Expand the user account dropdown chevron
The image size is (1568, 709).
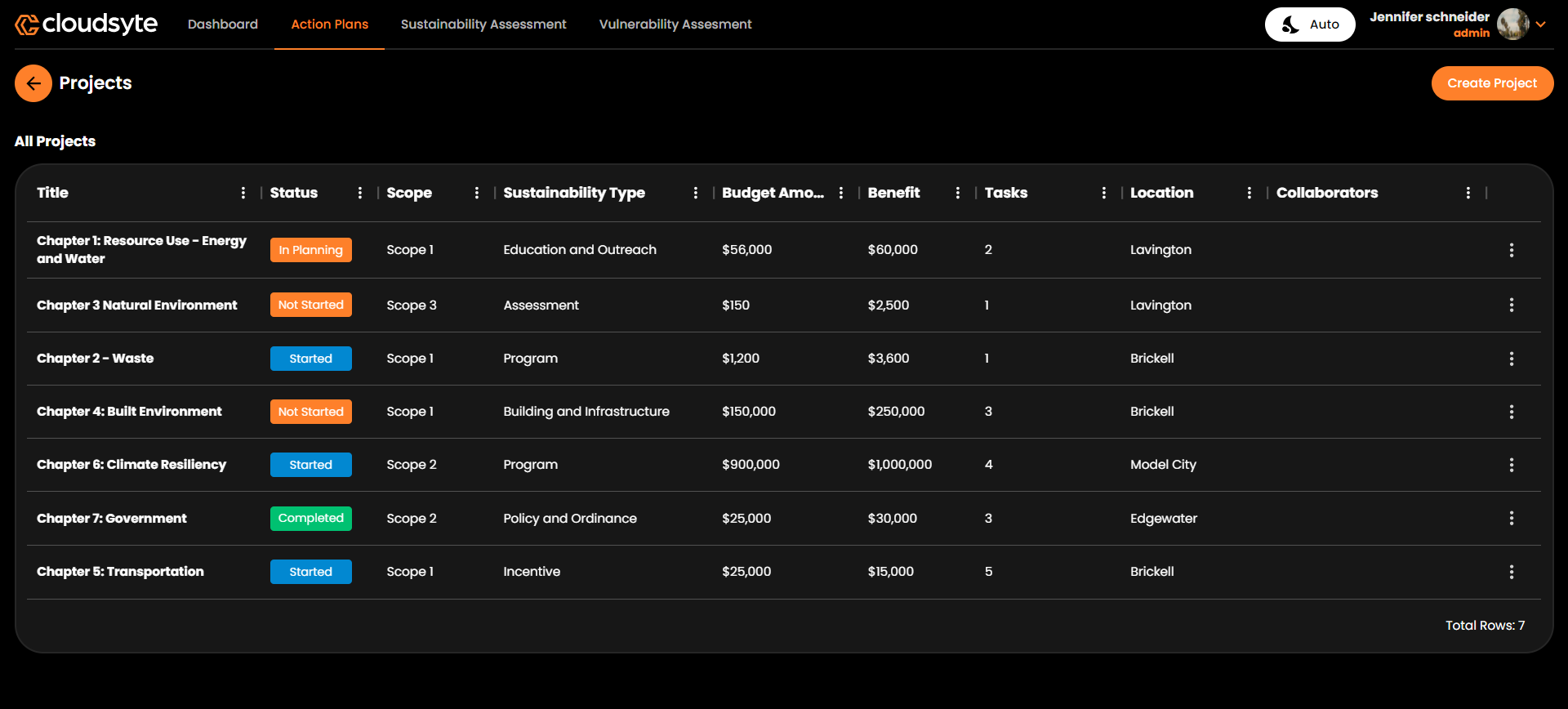point(1541,25)
